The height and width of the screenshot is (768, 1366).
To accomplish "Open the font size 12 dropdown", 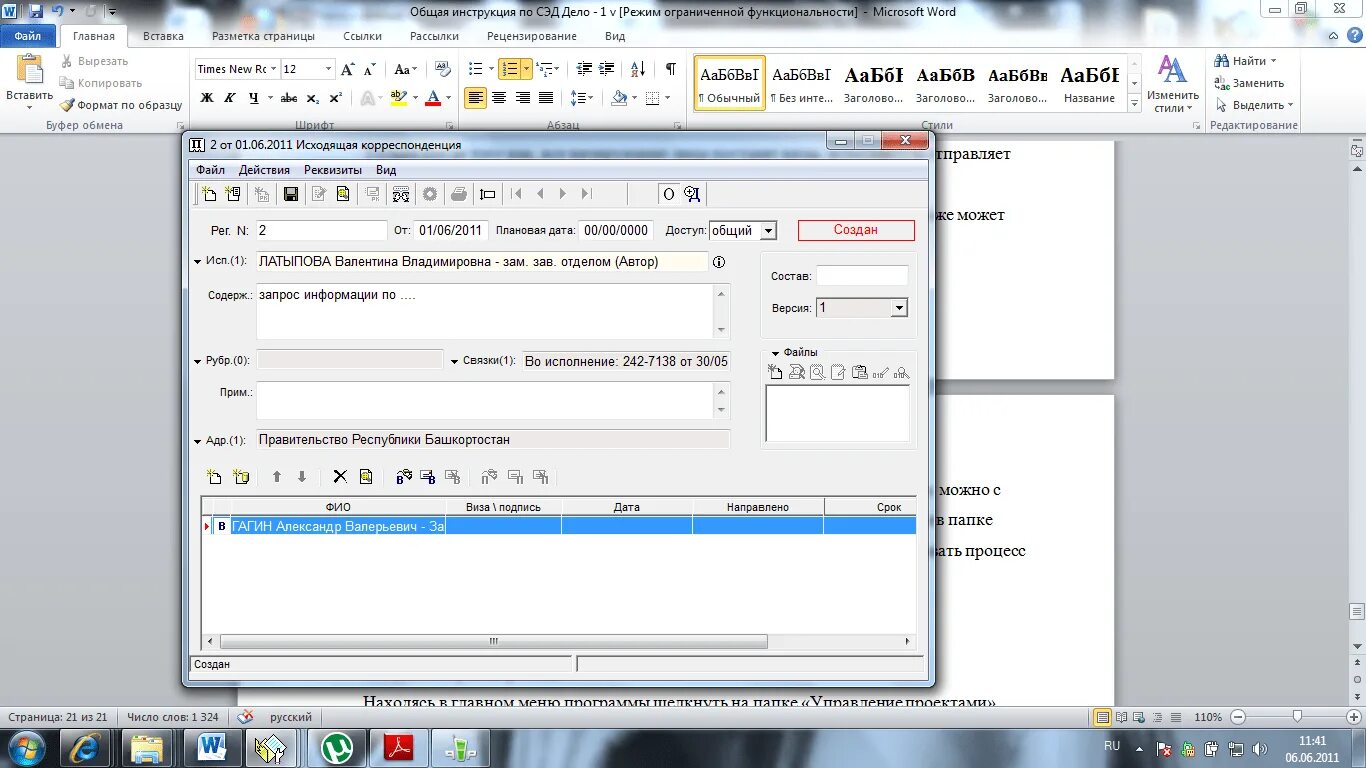I will pyautogui.click(x=328, y=69).
